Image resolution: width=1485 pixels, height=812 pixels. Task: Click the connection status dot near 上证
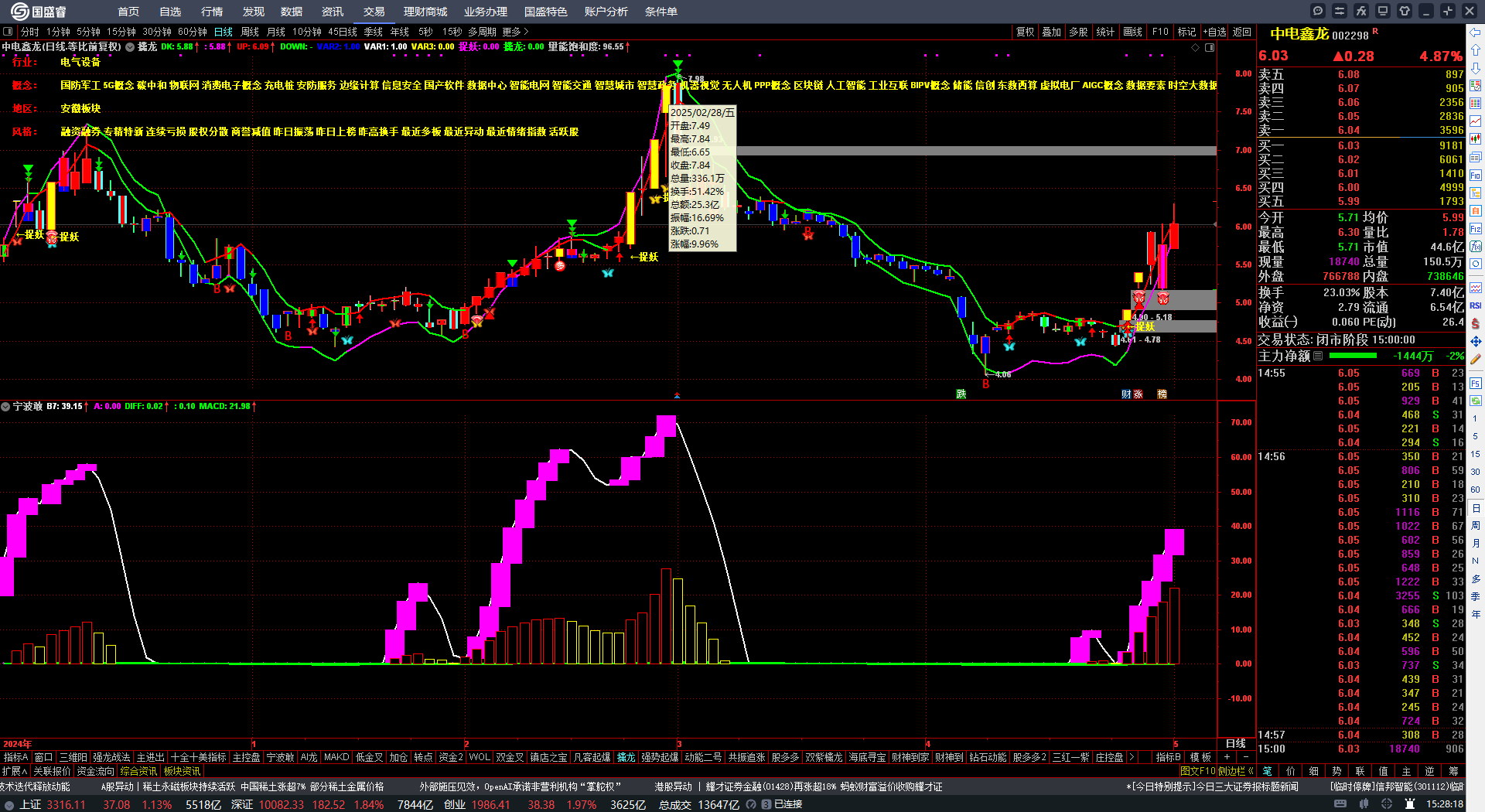tap(9, 804)
